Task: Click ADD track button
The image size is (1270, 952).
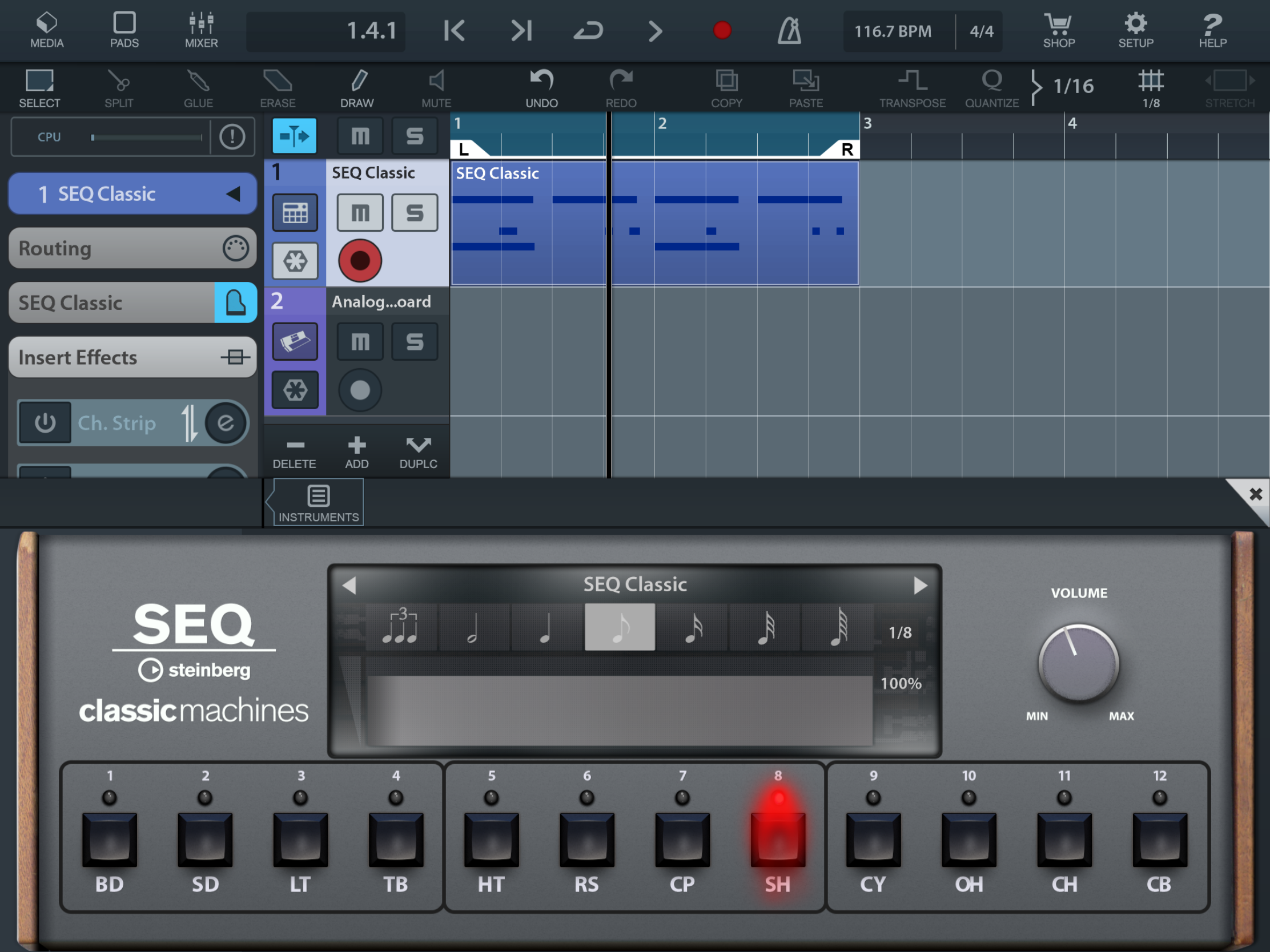Action: [x=356, y=453]
